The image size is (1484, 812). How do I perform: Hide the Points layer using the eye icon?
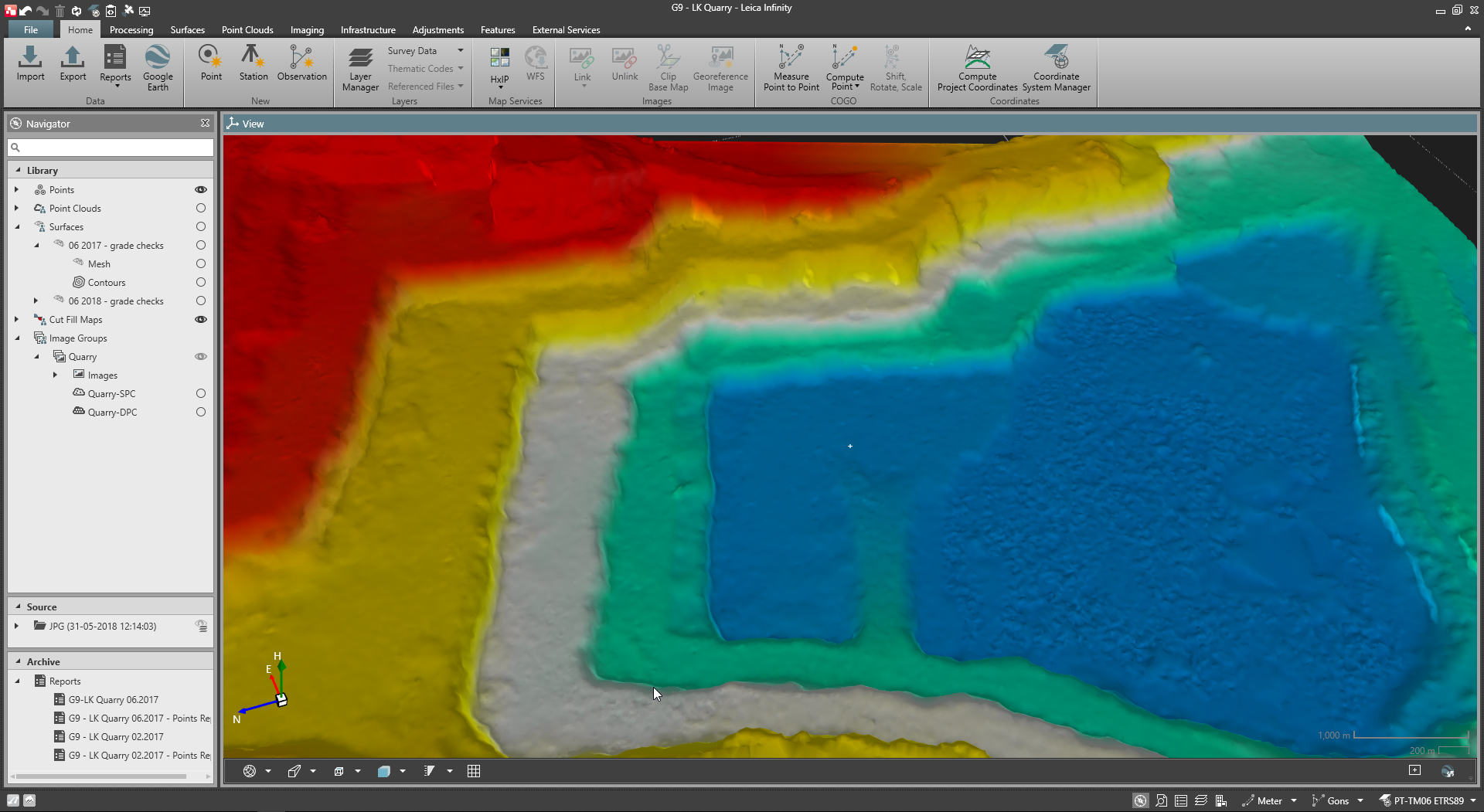tap(201, 189)
